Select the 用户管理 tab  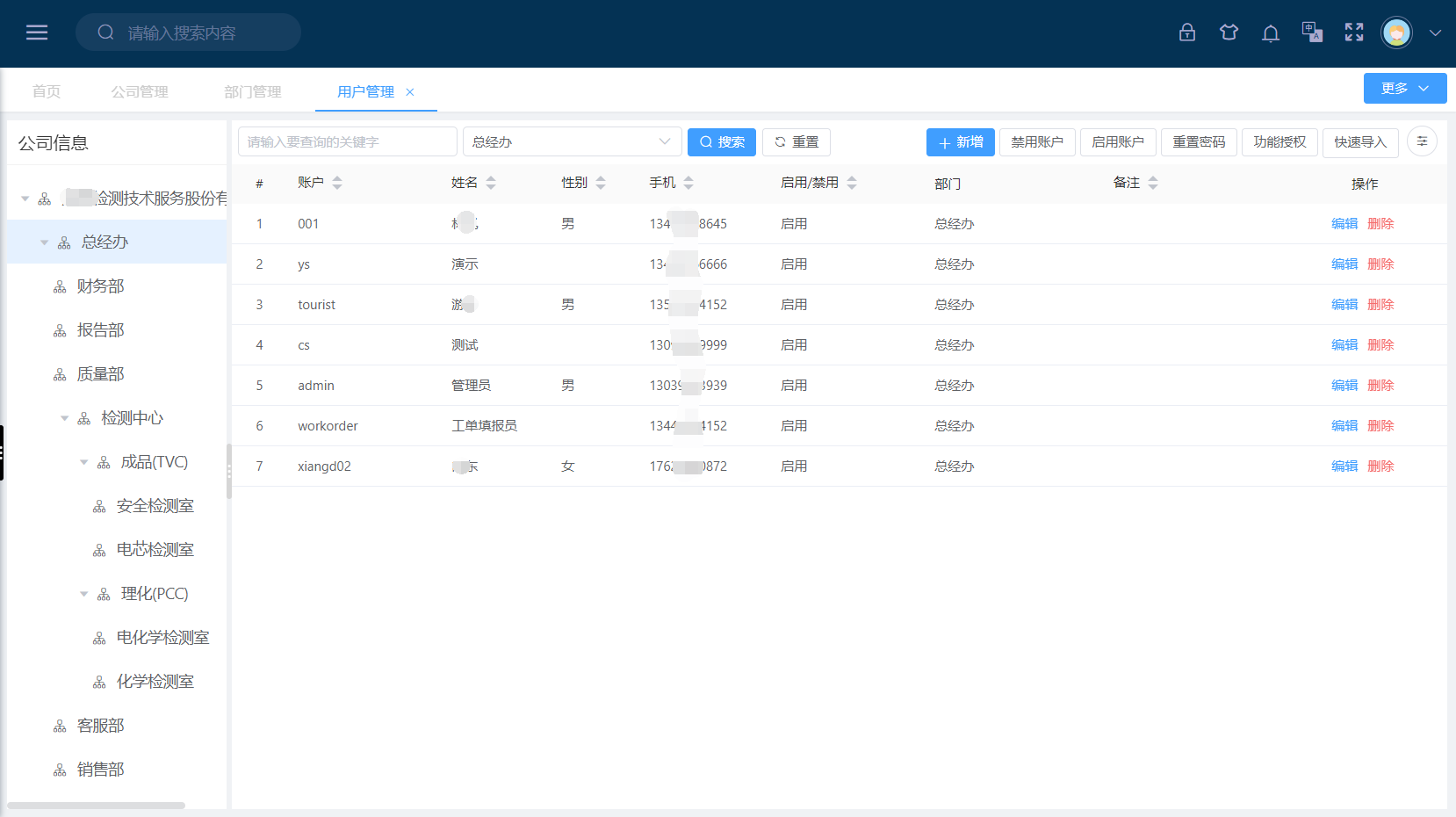tap(366, 91)
